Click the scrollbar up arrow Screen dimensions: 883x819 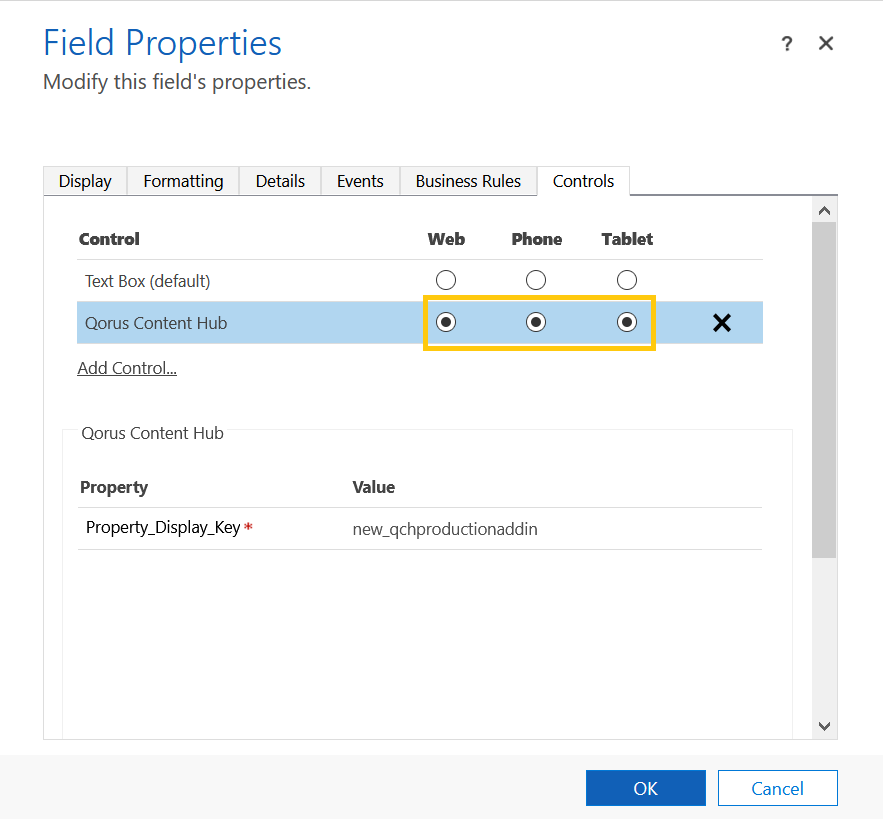pyautogui.click(x=824, y=210)
